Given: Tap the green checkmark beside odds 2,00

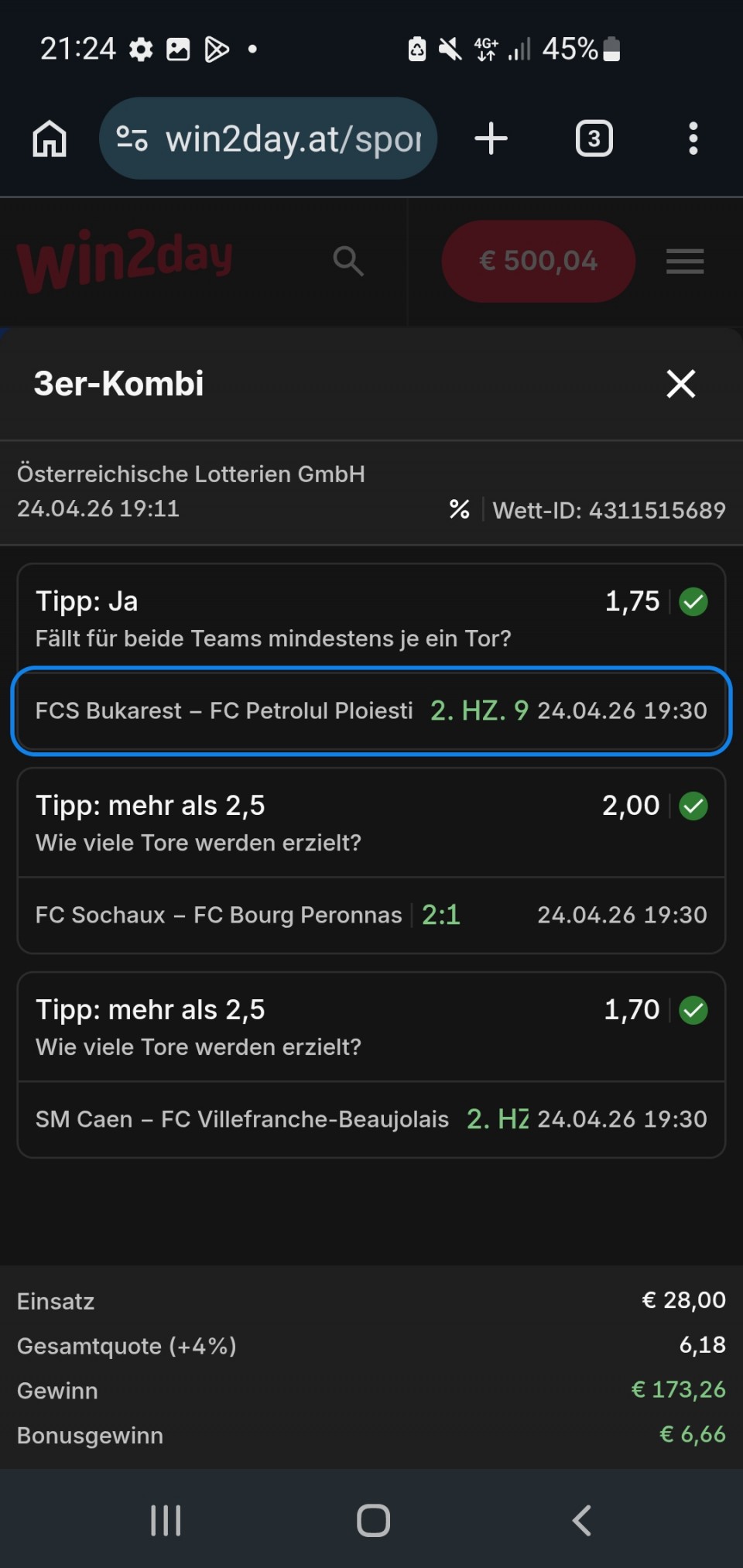Looking at the screenshot, I should point(693,806).
